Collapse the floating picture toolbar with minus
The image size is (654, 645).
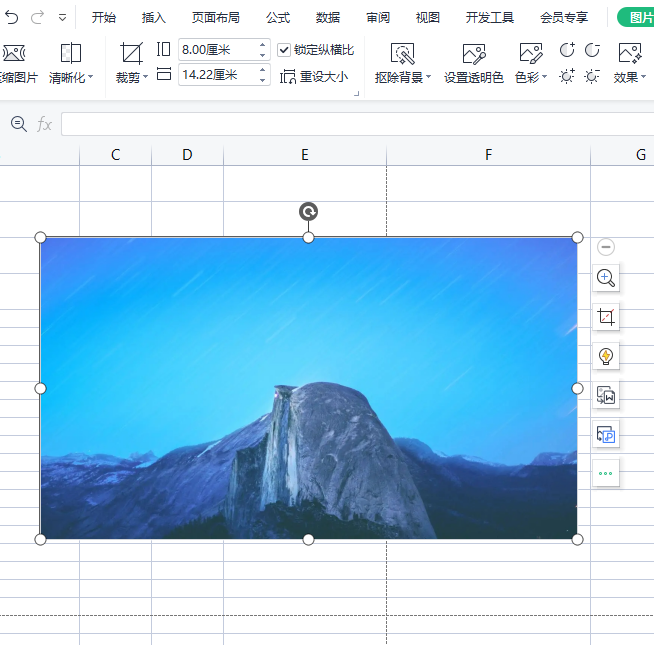[606, 247]
